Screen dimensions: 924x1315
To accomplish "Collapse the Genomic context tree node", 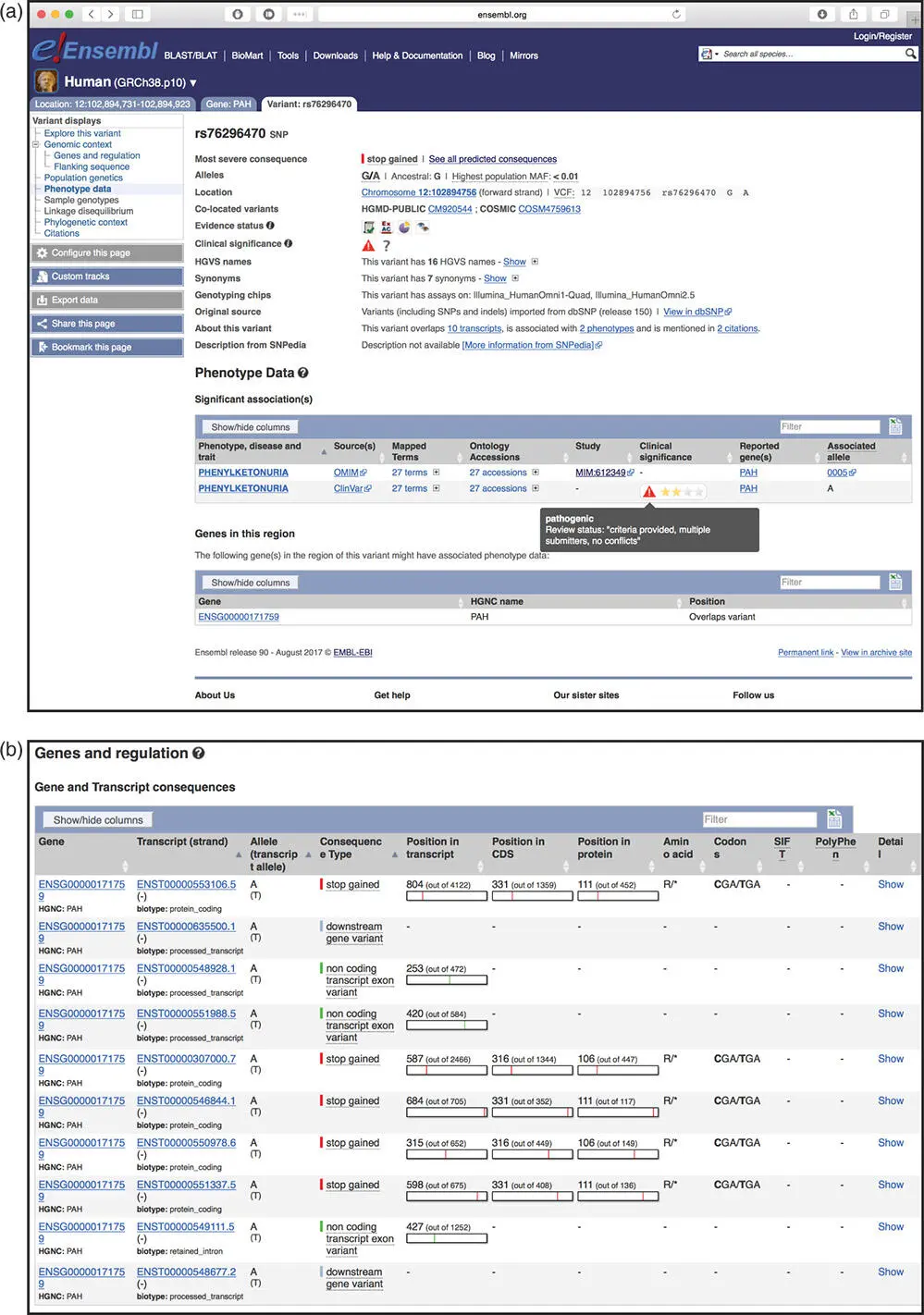I will (x=36, y=144).
